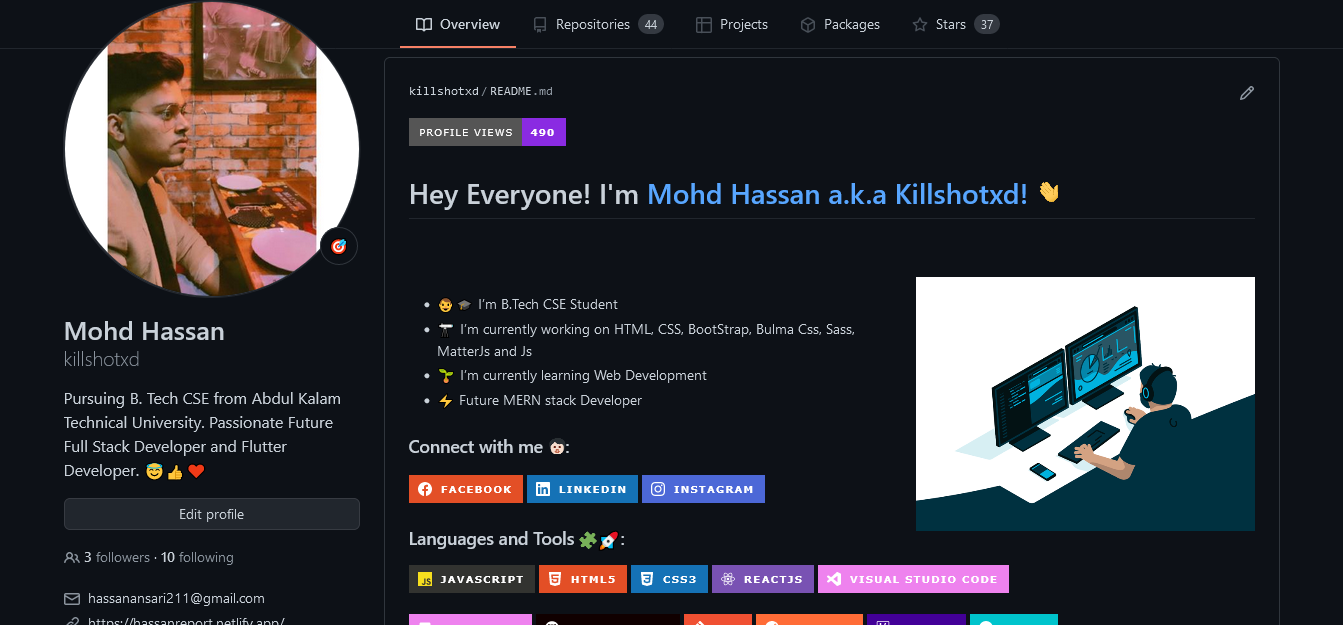Click the killshotxd repository link in README path
Screen dimensions: 1343x625
[x=443, y=91]
